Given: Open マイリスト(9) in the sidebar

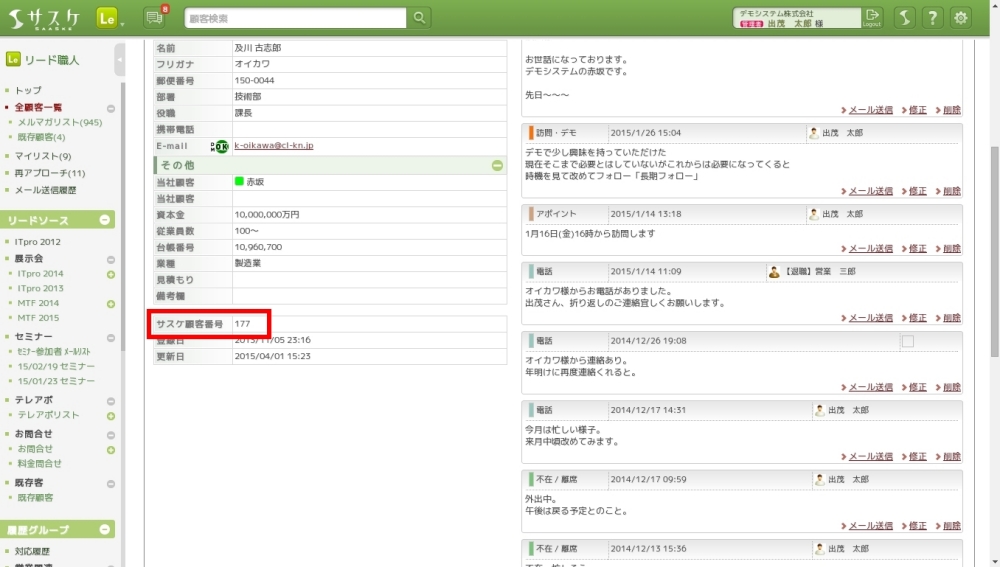Looking at the screenshot, I should pos(43,156).
